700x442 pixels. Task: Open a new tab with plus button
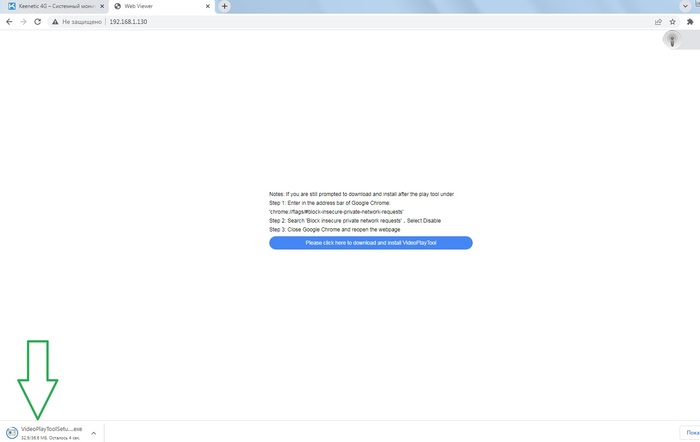point(225,6)
